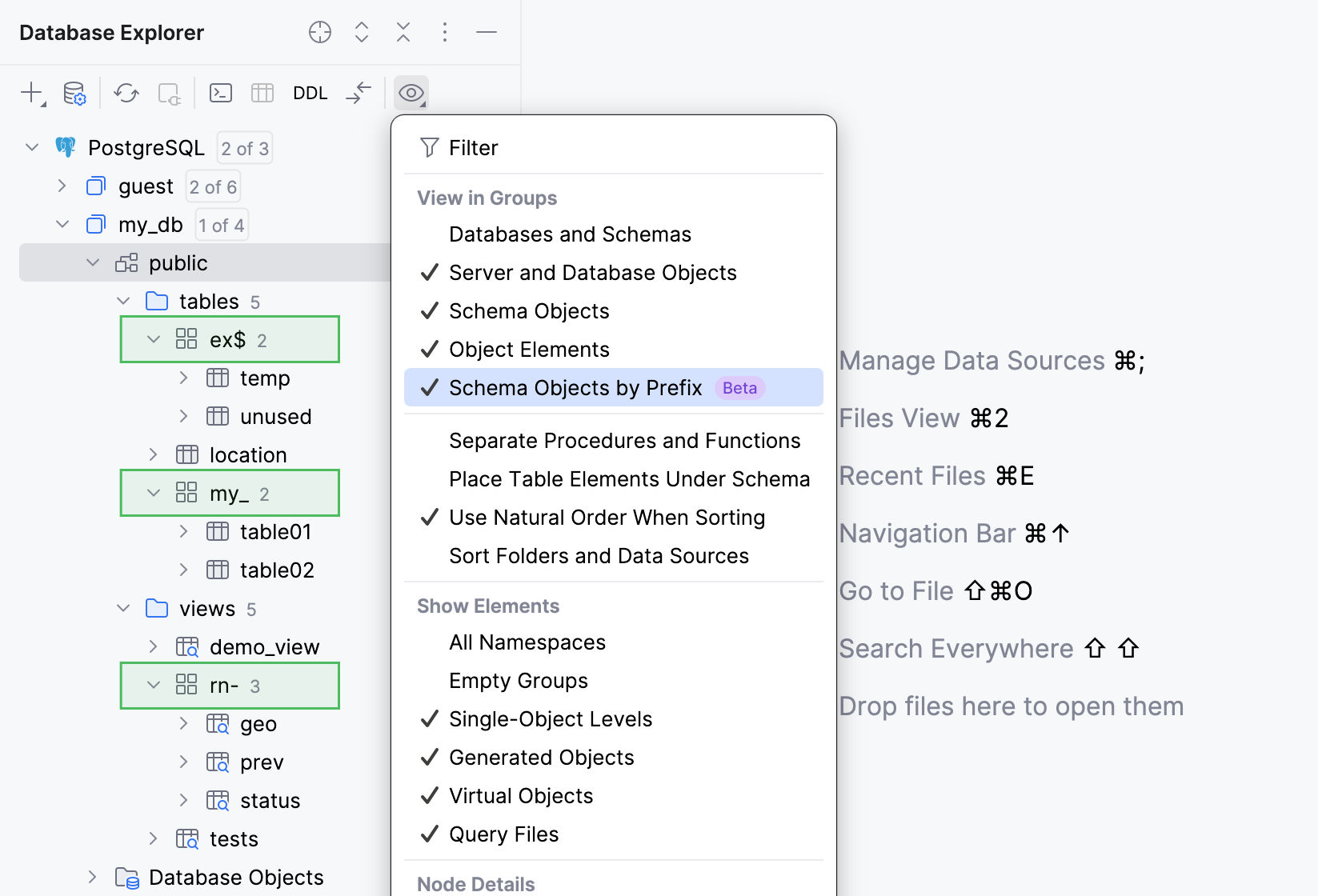Collapse the public schema node
The image size is (1318, 896).
93,262
